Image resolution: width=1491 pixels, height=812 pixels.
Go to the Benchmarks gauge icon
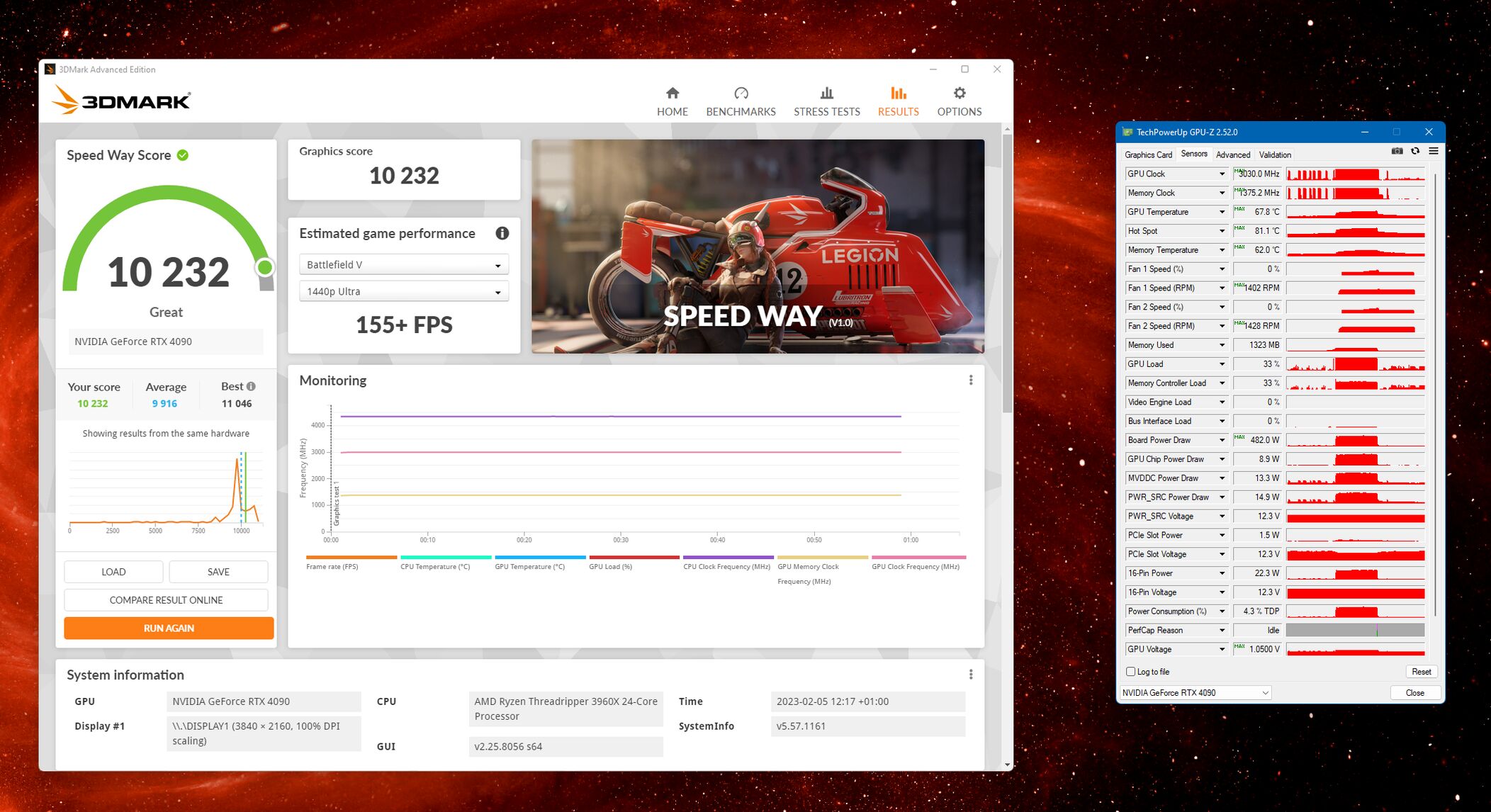point(741,94)
